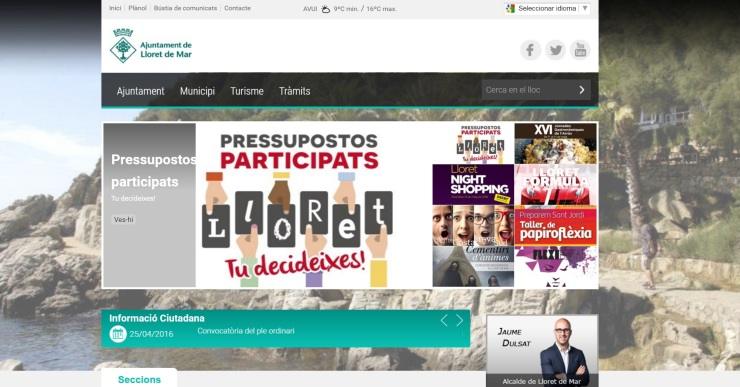Click the weather cloud icon
740x387 pixels.
click(326, 9)
